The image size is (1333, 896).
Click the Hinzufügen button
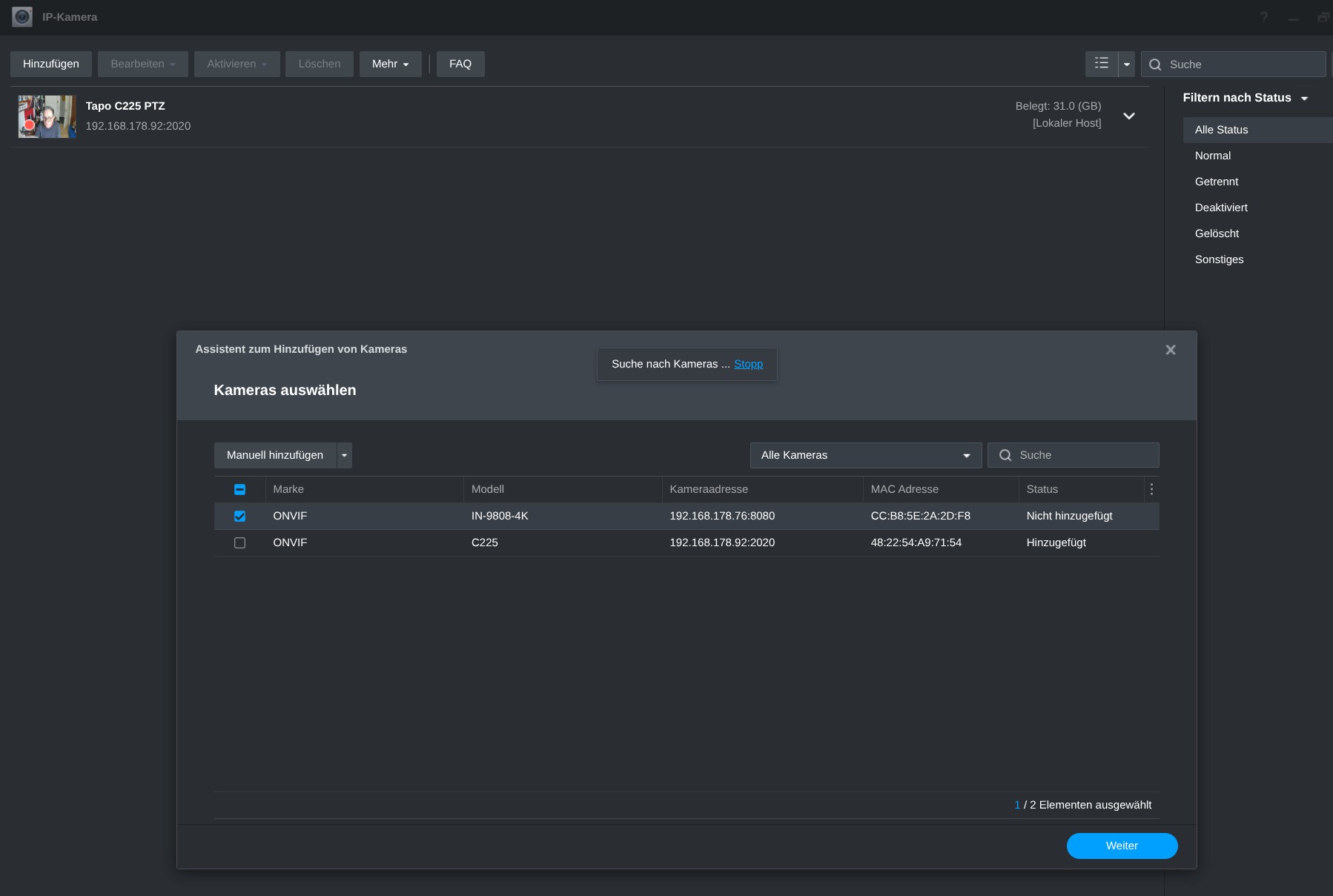tap(50, 64)
